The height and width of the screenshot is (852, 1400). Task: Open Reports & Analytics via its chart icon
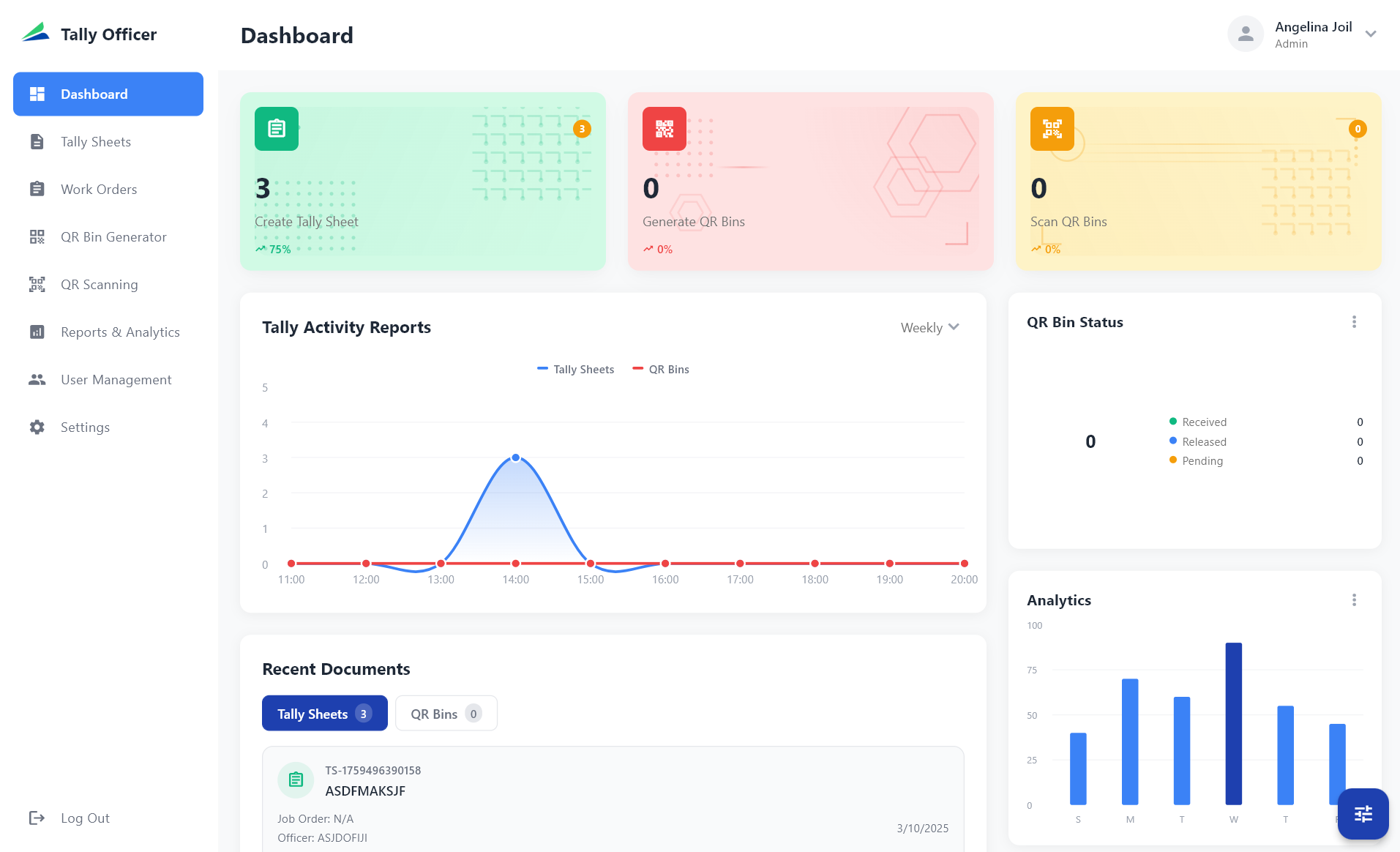tap(37, 332)
